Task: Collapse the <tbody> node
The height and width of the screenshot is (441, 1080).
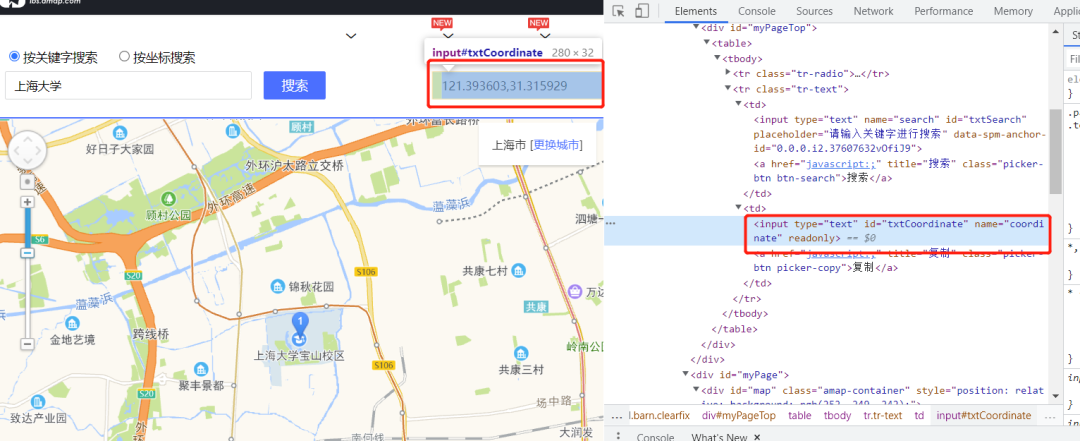Action: click(718, 59)
